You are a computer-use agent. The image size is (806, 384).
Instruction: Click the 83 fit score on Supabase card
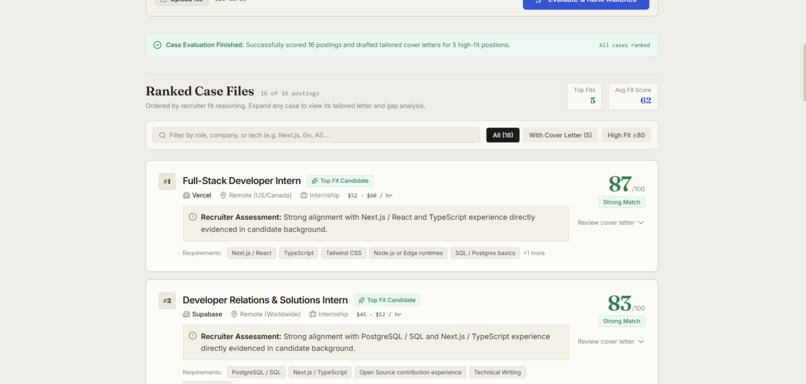coord(619,303)
